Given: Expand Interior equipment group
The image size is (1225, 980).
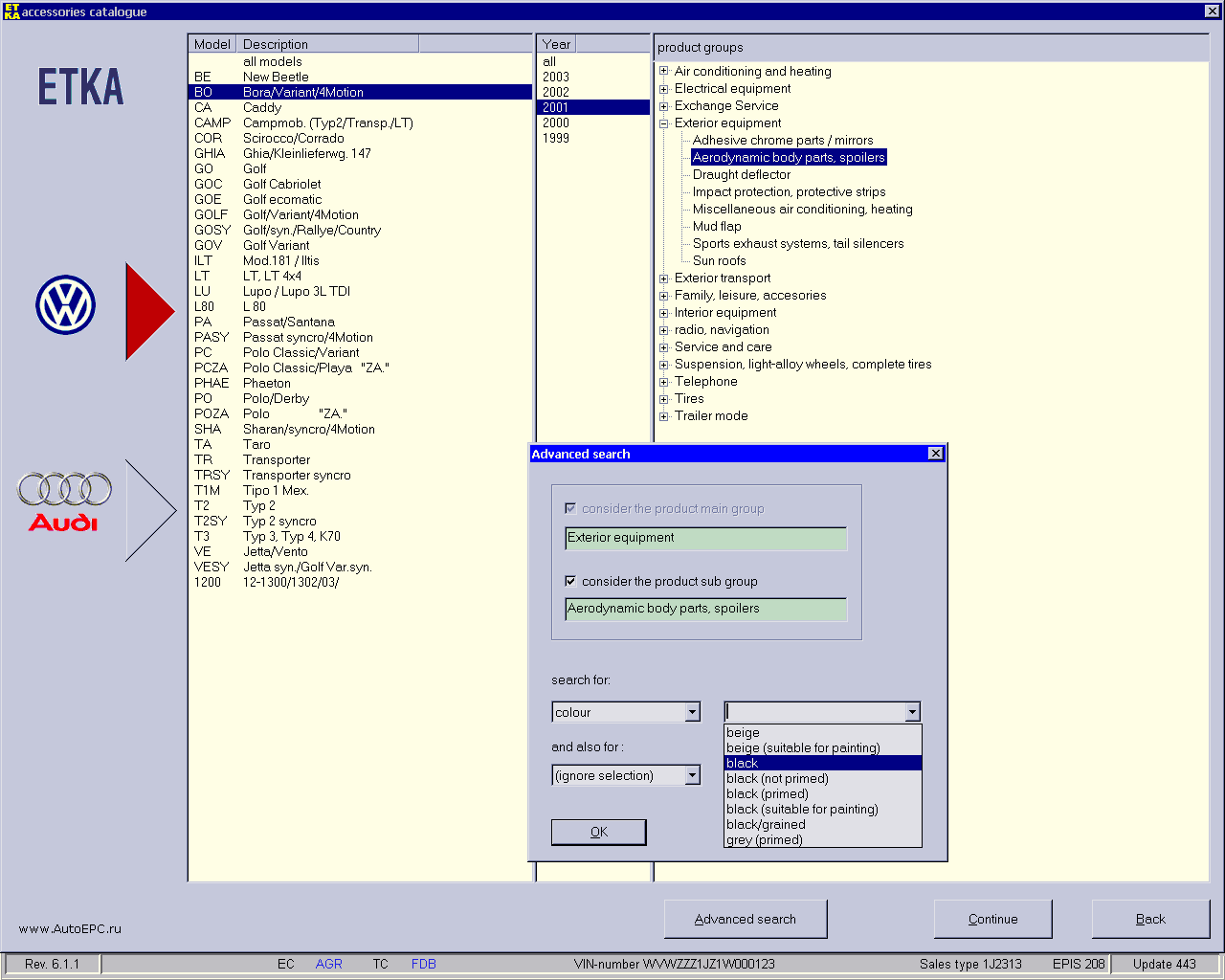Looking at the screenshot, I should click(663, 312).
